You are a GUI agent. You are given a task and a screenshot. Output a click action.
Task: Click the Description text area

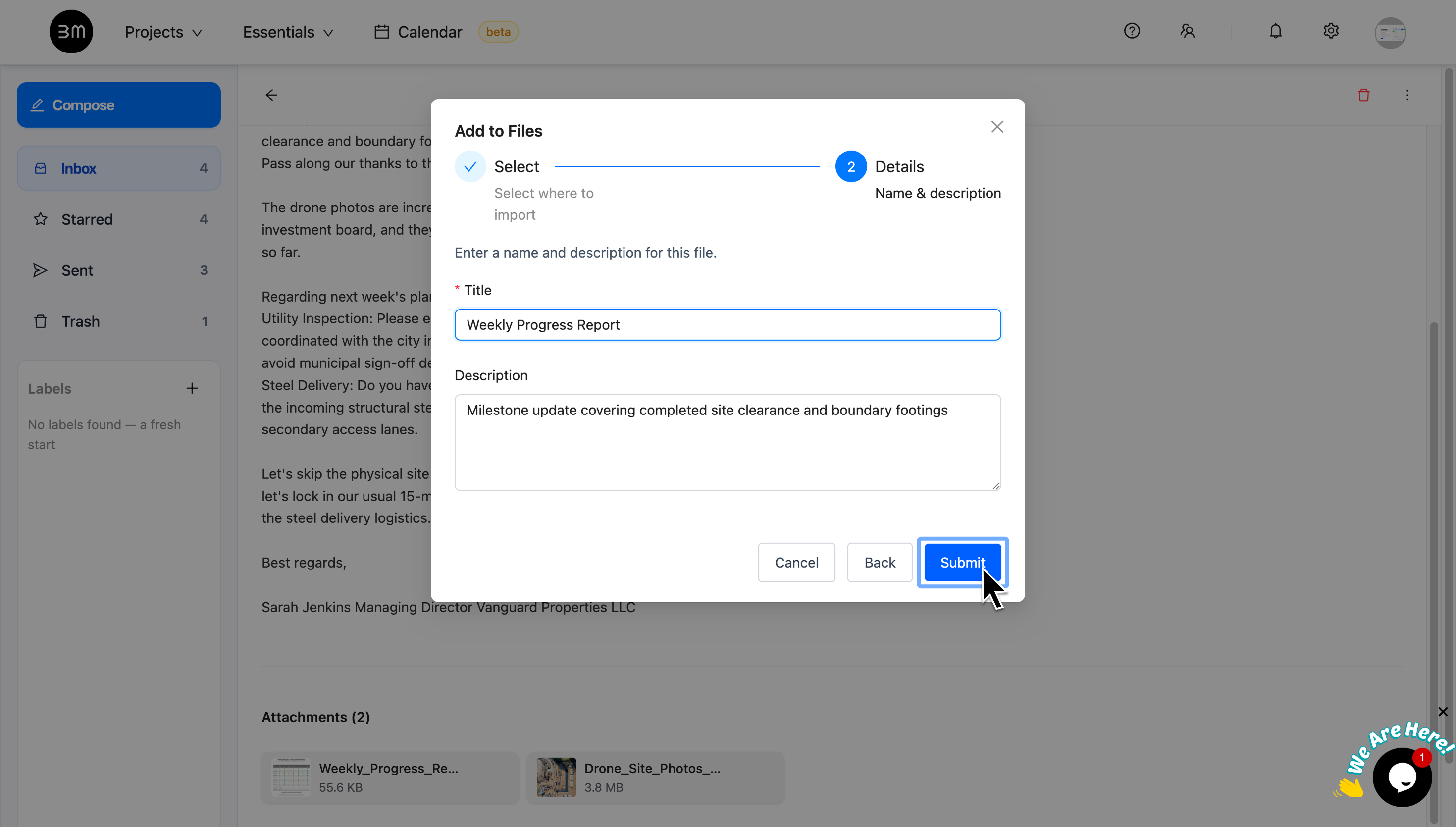728,442
